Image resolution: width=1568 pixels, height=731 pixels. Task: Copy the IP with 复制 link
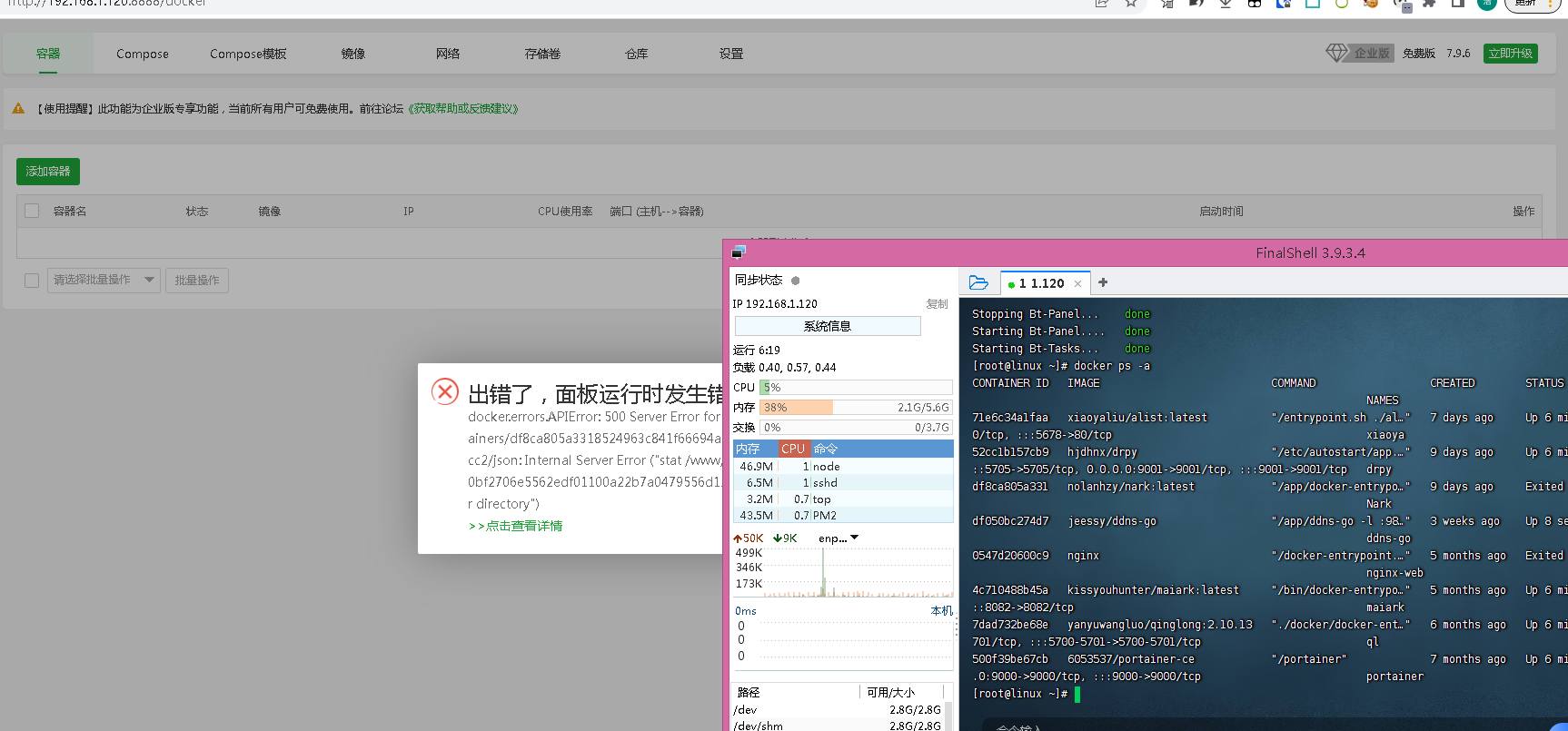[x=937, y=304]
